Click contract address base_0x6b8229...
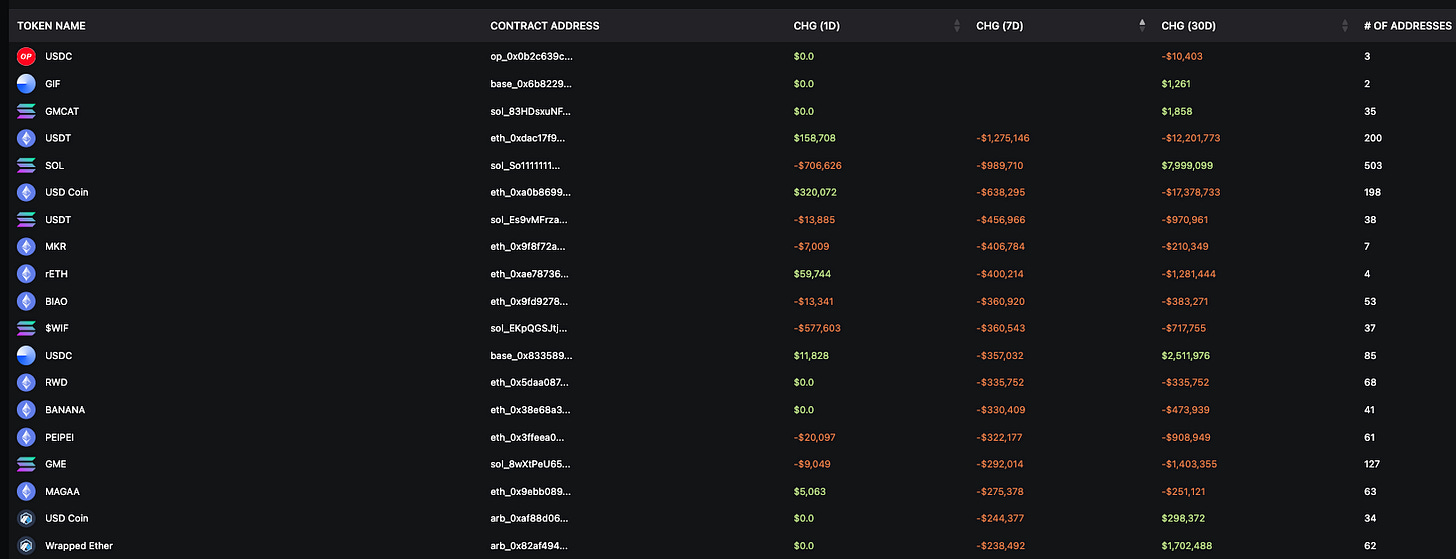Screen dimensions: 1456x559 click(x=531, y=84)
